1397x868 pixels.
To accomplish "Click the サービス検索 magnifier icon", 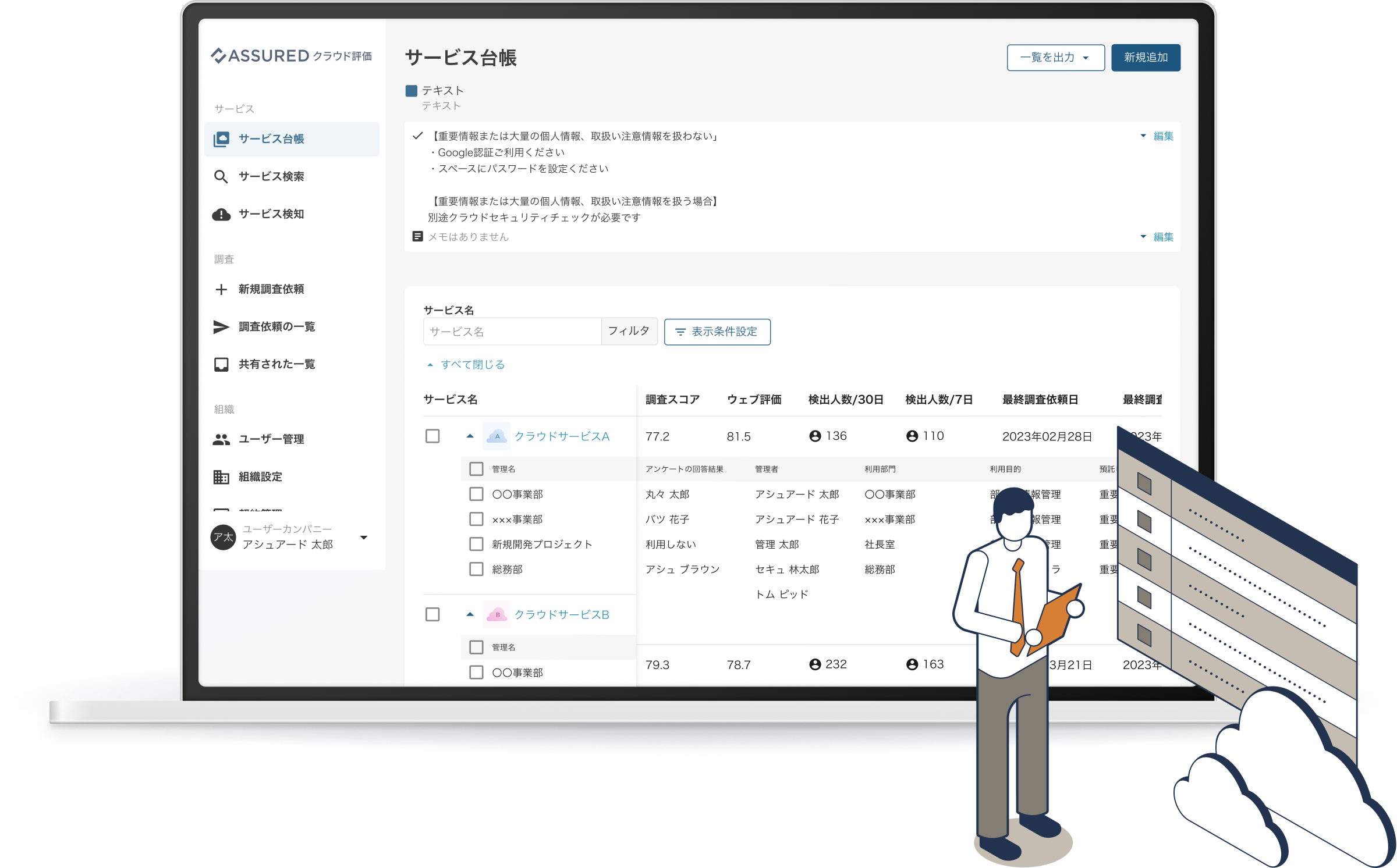I will (221, 176).
